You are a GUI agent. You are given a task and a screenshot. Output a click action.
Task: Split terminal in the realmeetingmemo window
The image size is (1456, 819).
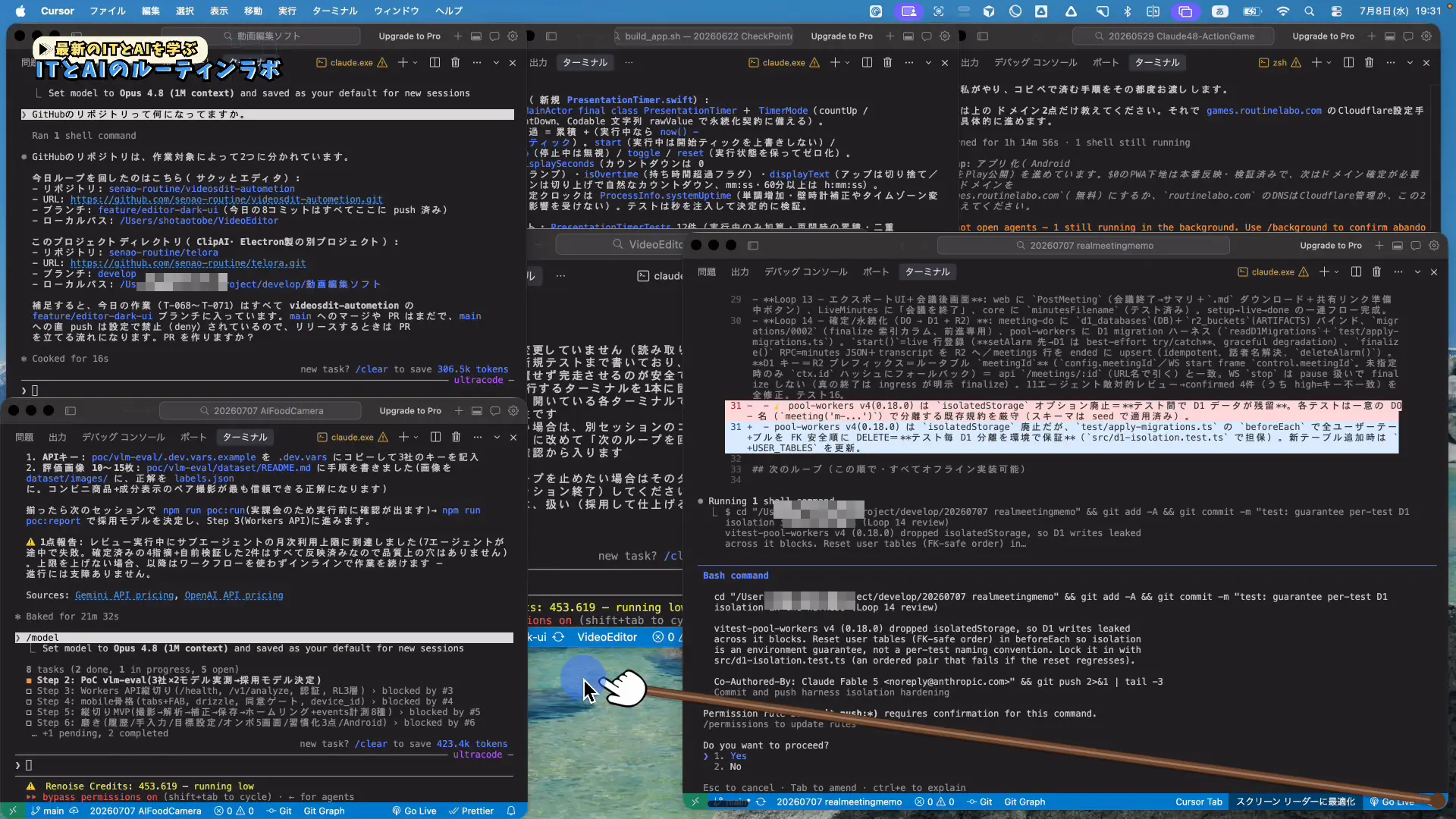click(1356, 271)
